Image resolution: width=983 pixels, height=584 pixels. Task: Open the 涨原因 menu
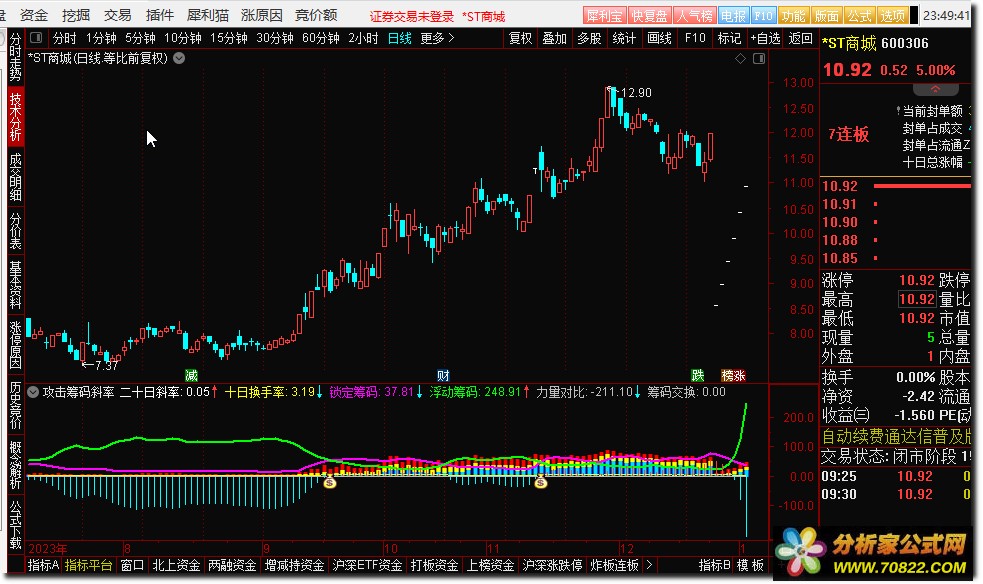261,15
